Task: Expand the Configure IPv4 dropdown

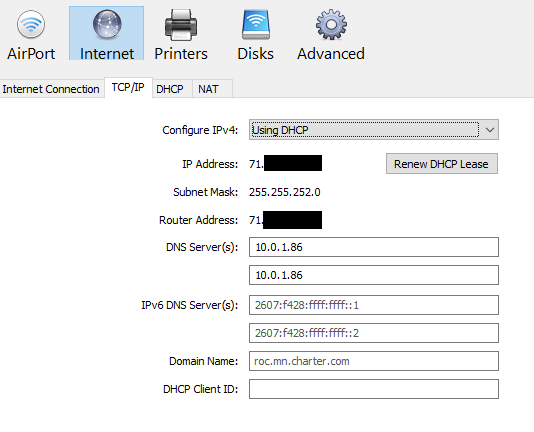Action: click(374, 130)
